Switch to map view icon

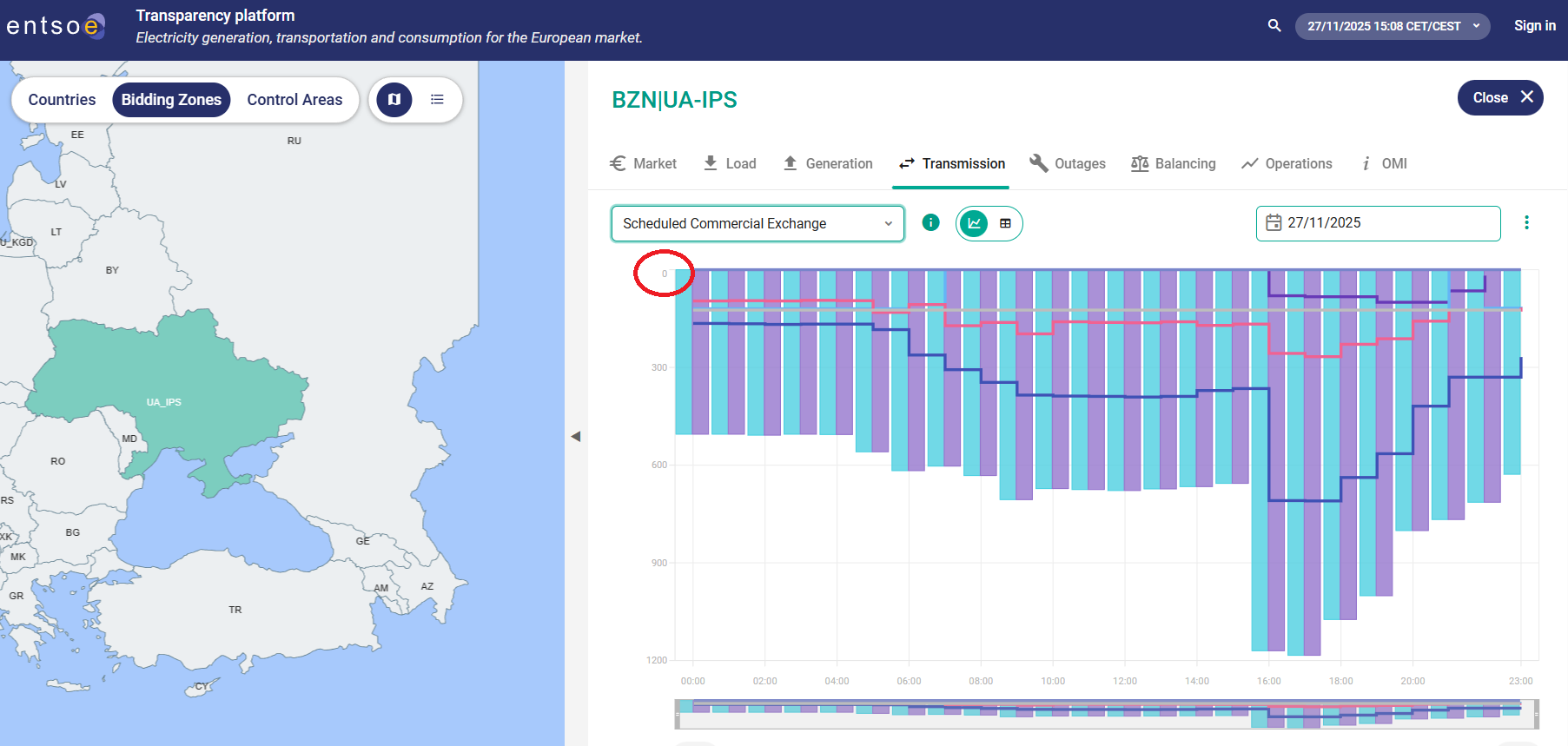point(394,100)
